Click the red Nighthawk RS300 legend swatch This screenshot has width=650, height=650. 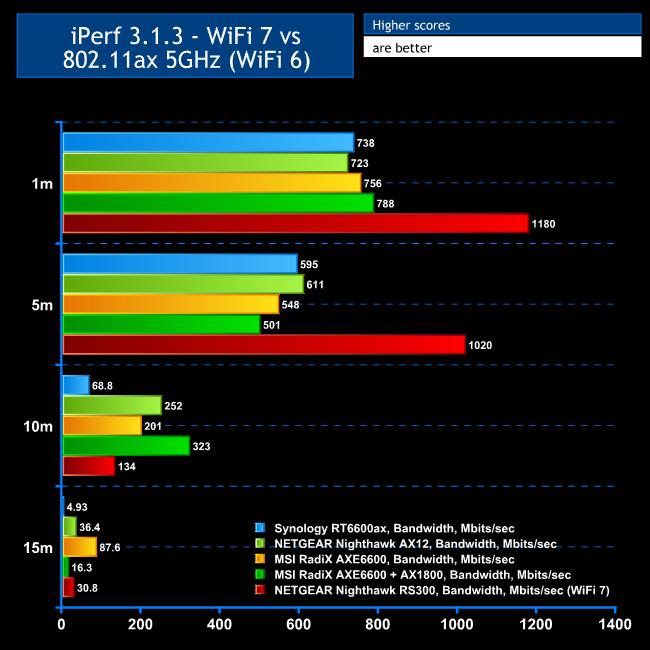[260, 589]
